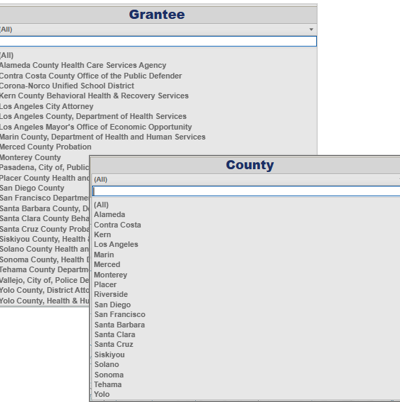Viewport: 400px width, 402px height.
Task: Choose Alameda County Health Care Services Agency
Action: 83,65
